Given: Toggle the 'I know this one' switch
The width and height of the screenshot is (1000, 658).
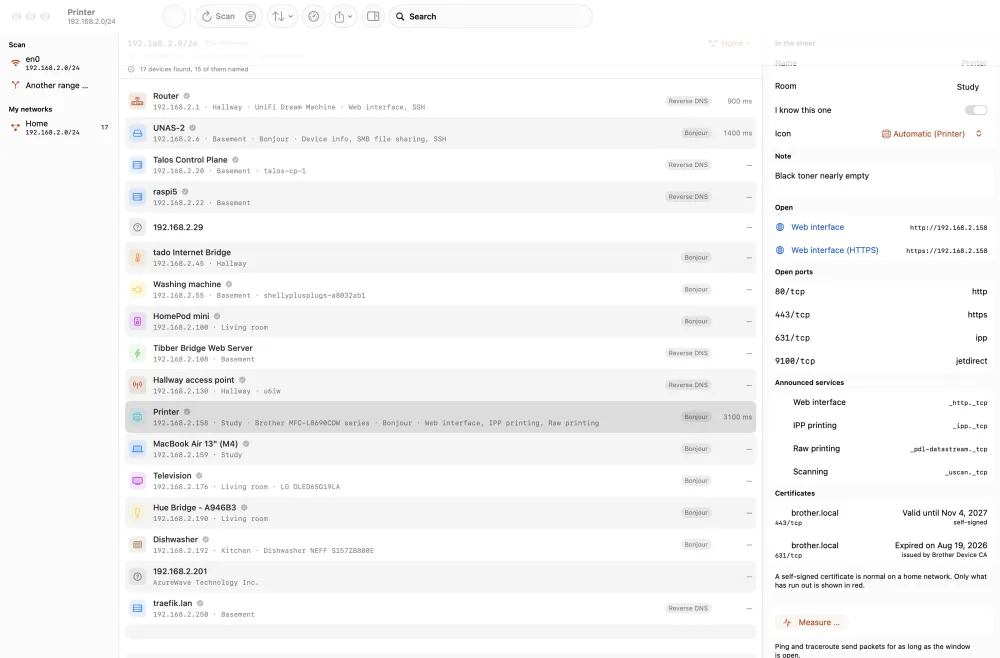Looking at the screenshot, I should point(976,110).
